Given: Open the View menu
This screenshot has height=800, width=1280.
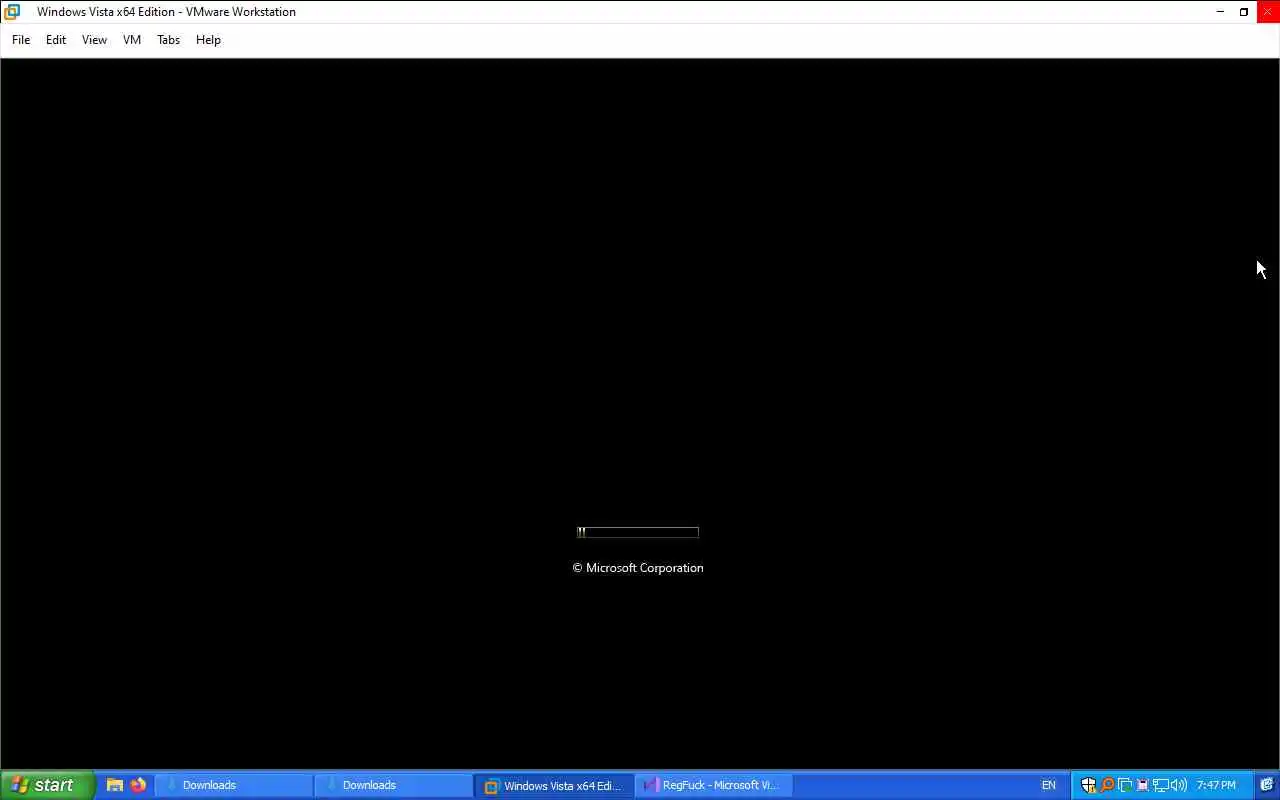Looking at the screenshot, I should [94, 40].
